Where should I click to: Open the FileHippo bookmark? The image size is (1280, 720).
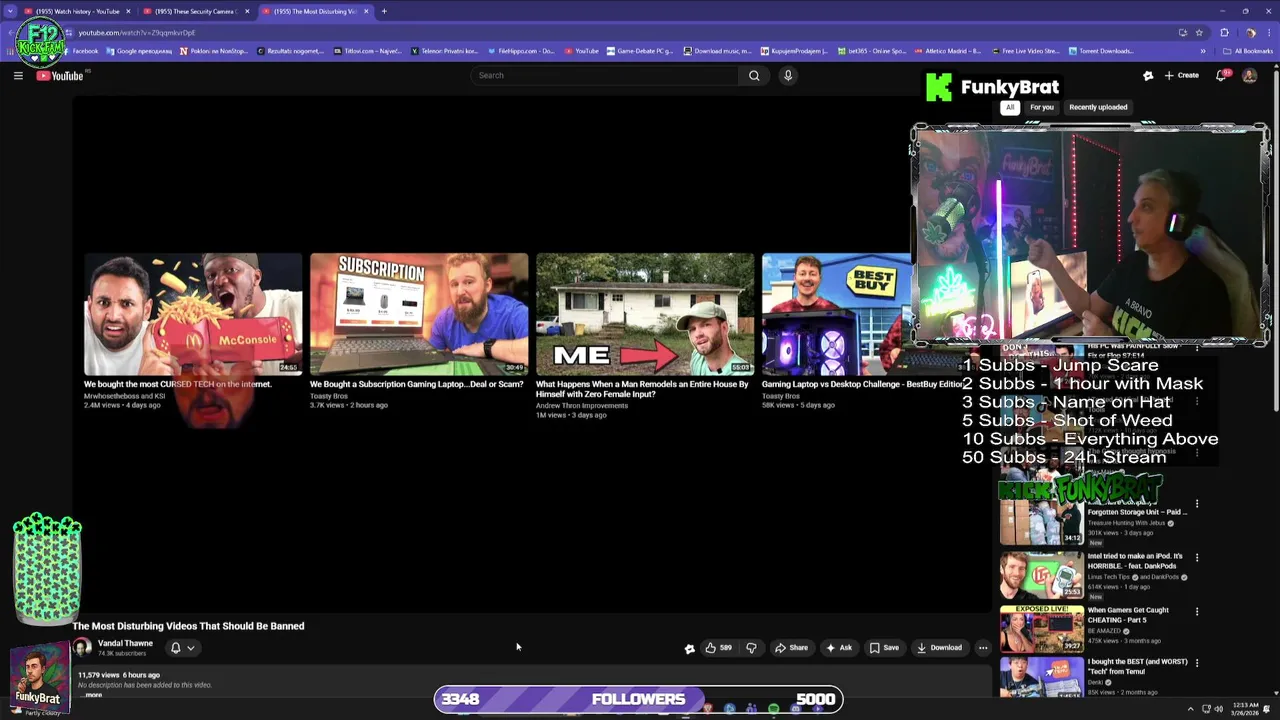[x=521, y=51]
